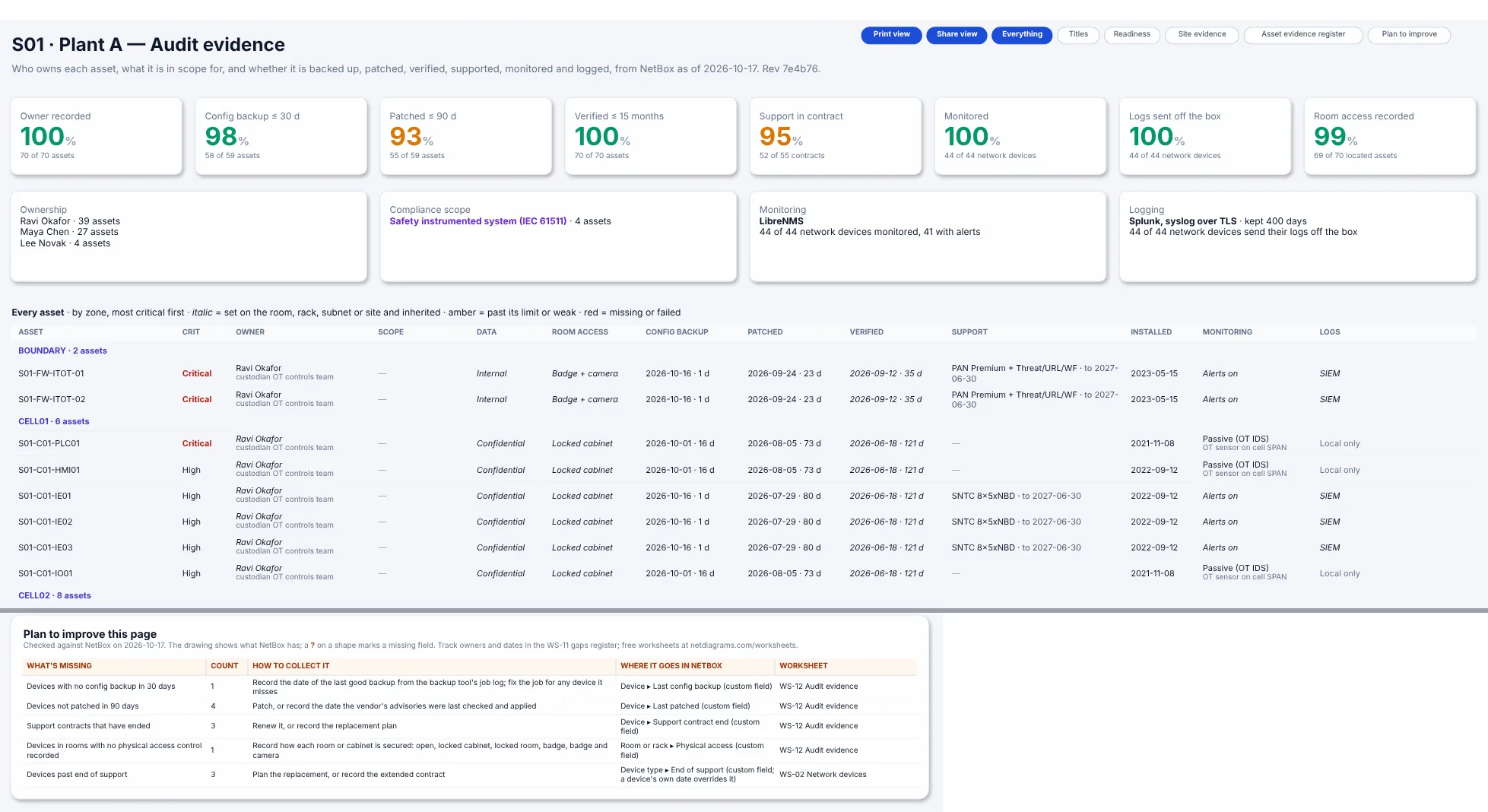The height and width of the screenshot is (812, 1488).
Task: Click the WORKSHEET column header
Action: [803, 666]
